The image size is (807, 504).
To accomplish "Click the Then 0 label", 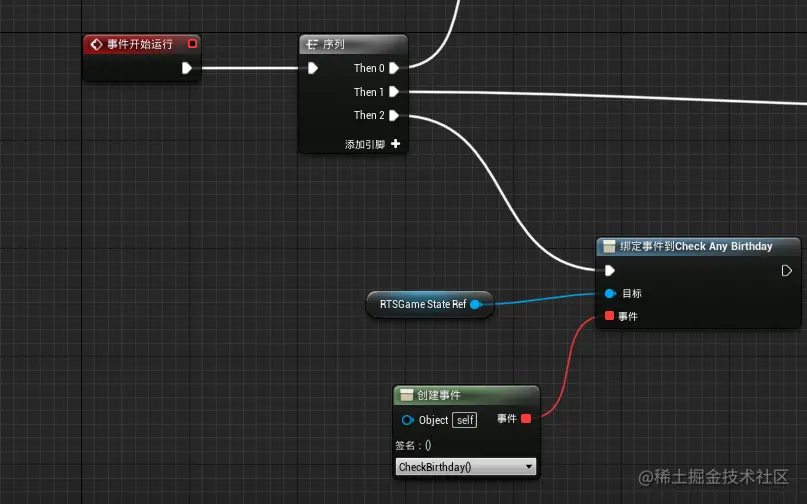I will click(369, 68).
